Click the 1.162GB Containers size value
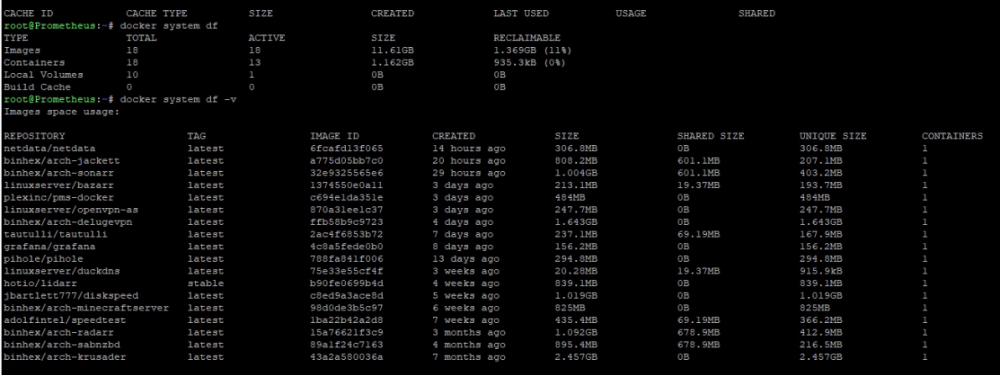Image resolution: width=1000 pixels, height=375 pixels. click(x=392, y=62)
